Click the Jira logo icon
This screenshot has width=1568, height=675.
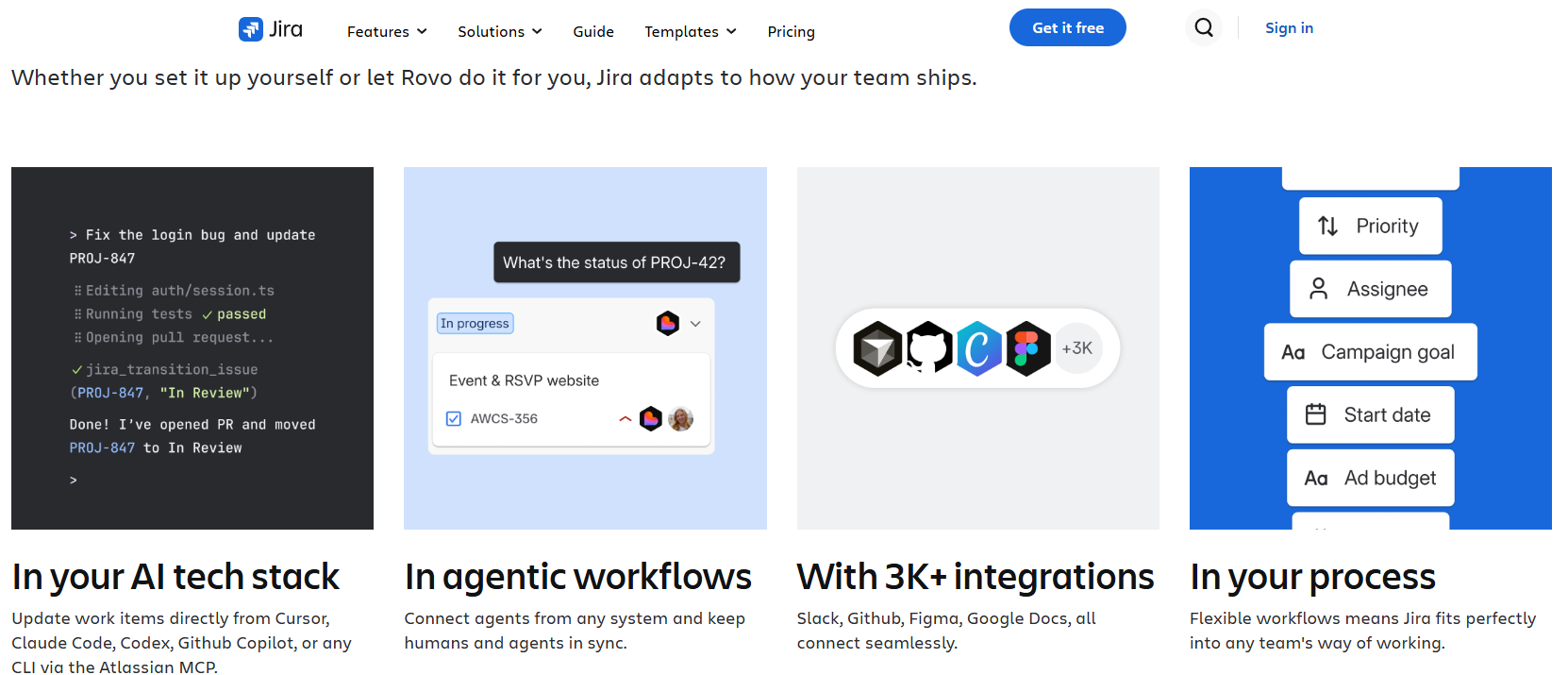[x=250, y=29]
